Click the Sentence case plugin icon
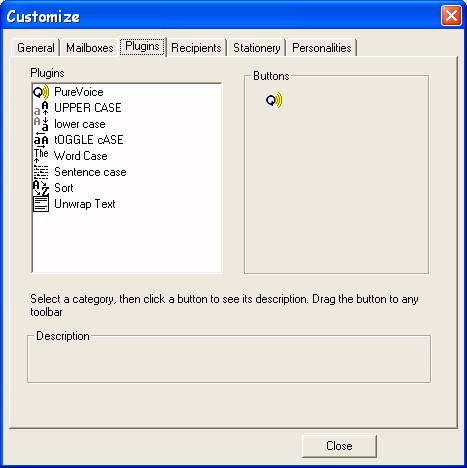 click(41, 172)
